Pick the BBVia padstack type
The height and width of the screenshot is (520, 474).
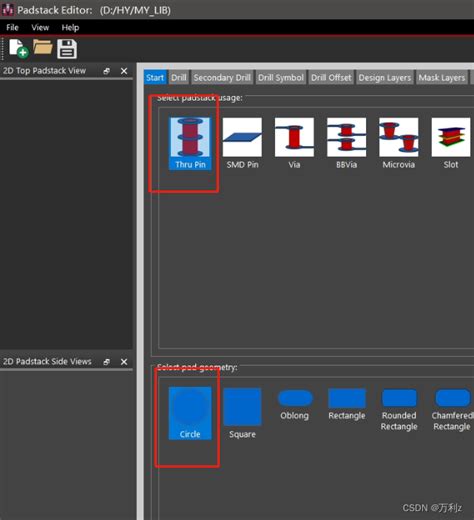pyautogui.click(x=347, y=143)
